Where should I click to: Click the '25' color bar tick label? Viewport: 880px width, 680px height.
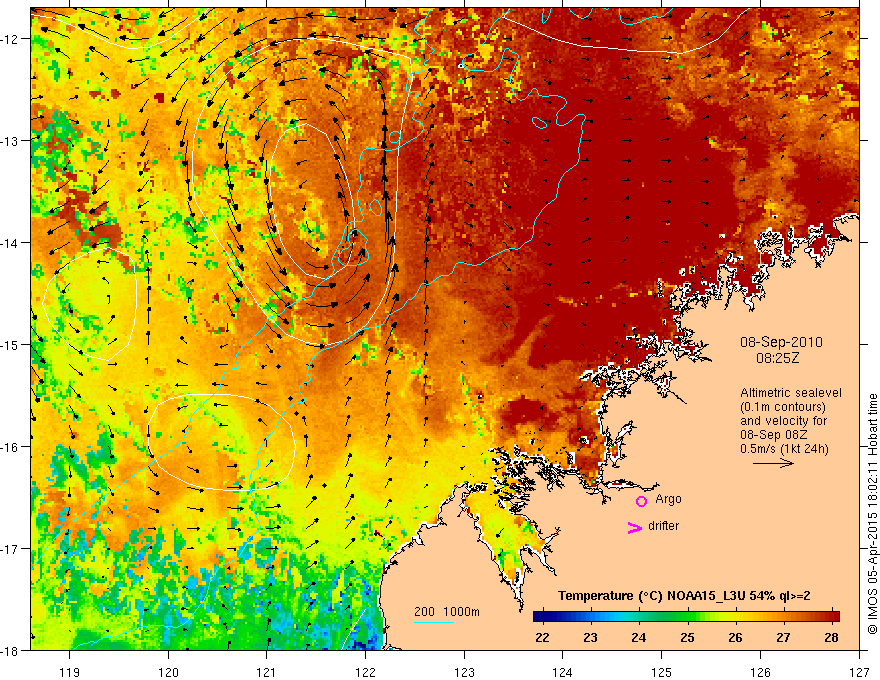tap(687, 637)
